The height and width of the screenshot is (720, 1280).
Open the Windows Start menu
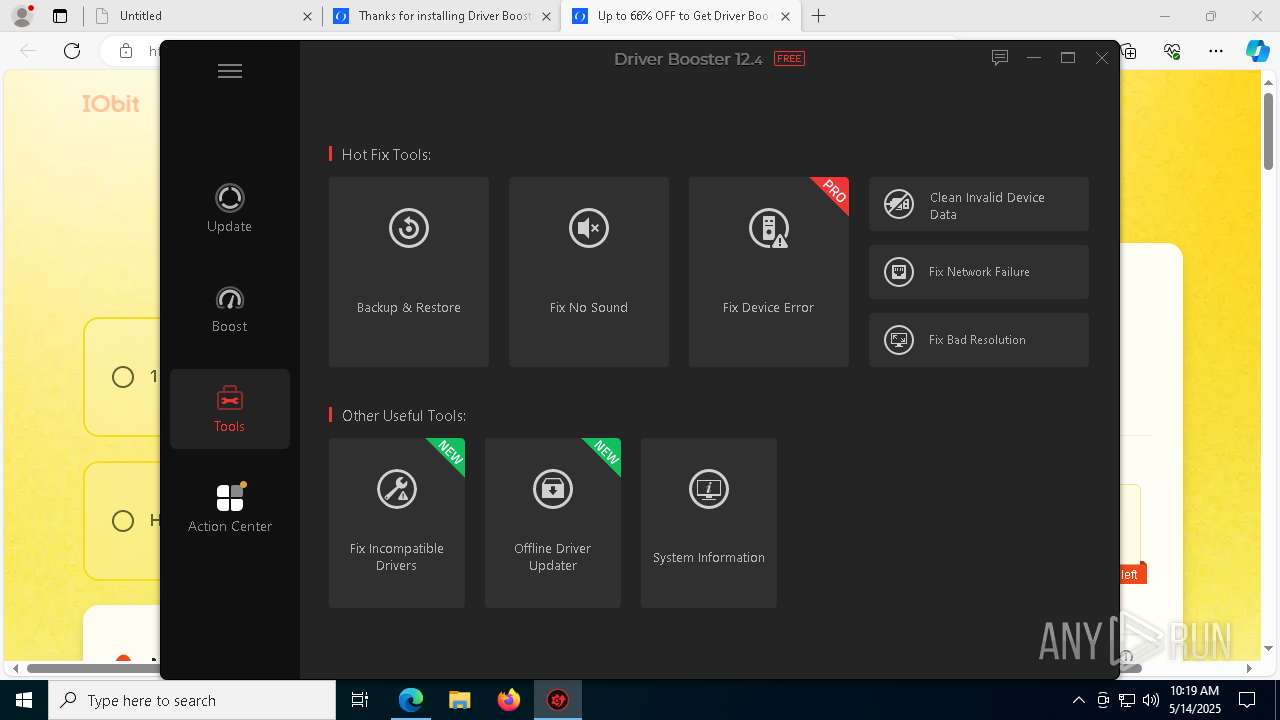coord(24,700)
